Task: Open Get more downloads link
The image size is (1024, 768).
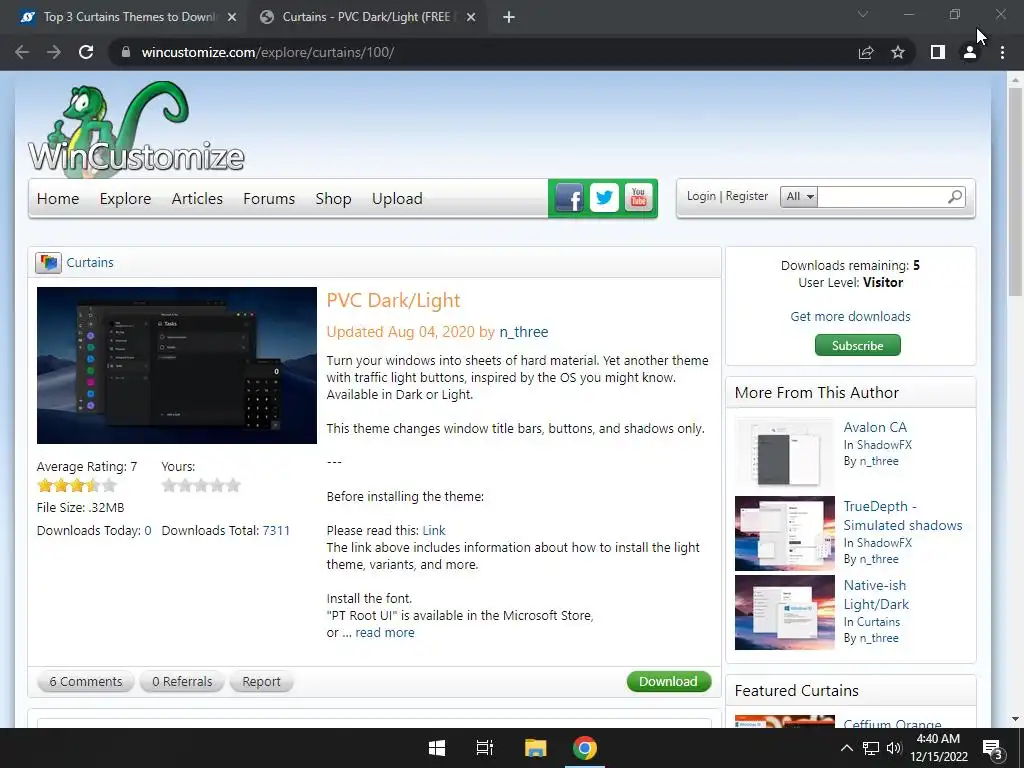Action: [850, 316]
